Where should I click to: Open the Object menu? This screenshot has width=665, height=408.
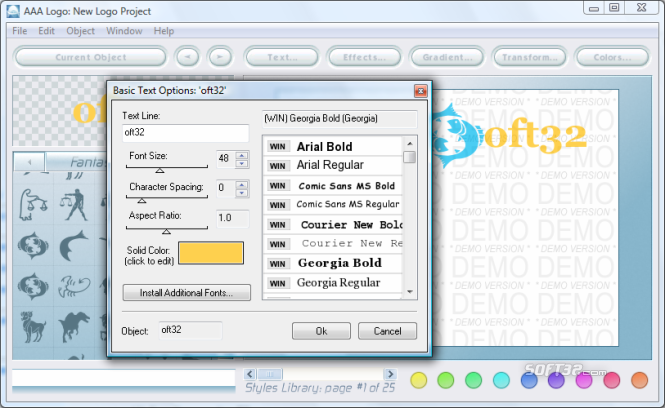pyautogui.click(x=80, y=31)
